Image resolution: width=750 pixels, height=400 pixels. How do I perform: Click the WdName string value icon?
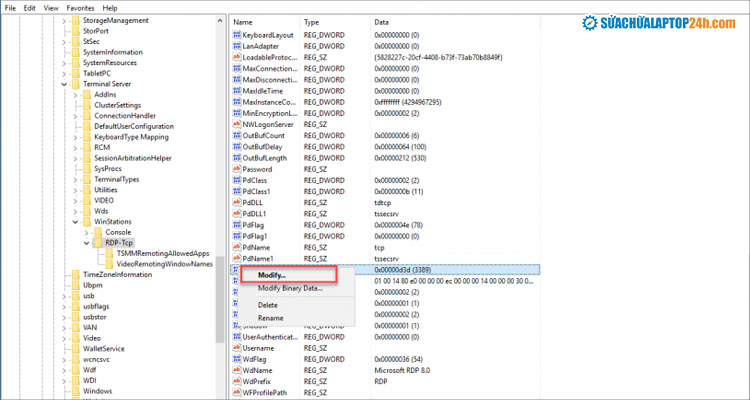[236, 371]
